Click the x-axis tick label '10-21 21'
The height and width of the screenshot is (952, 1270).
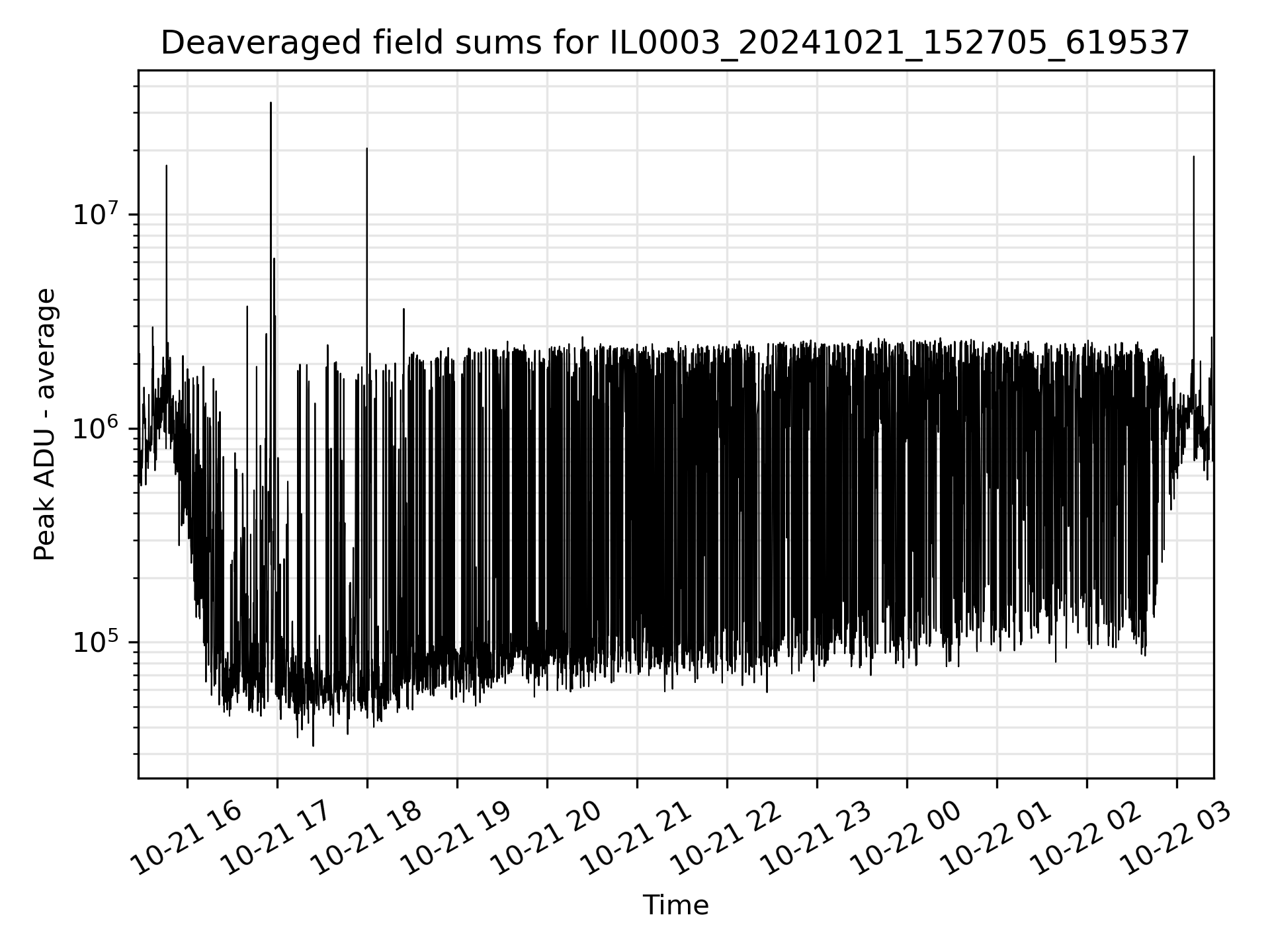(x=634, y=837)
